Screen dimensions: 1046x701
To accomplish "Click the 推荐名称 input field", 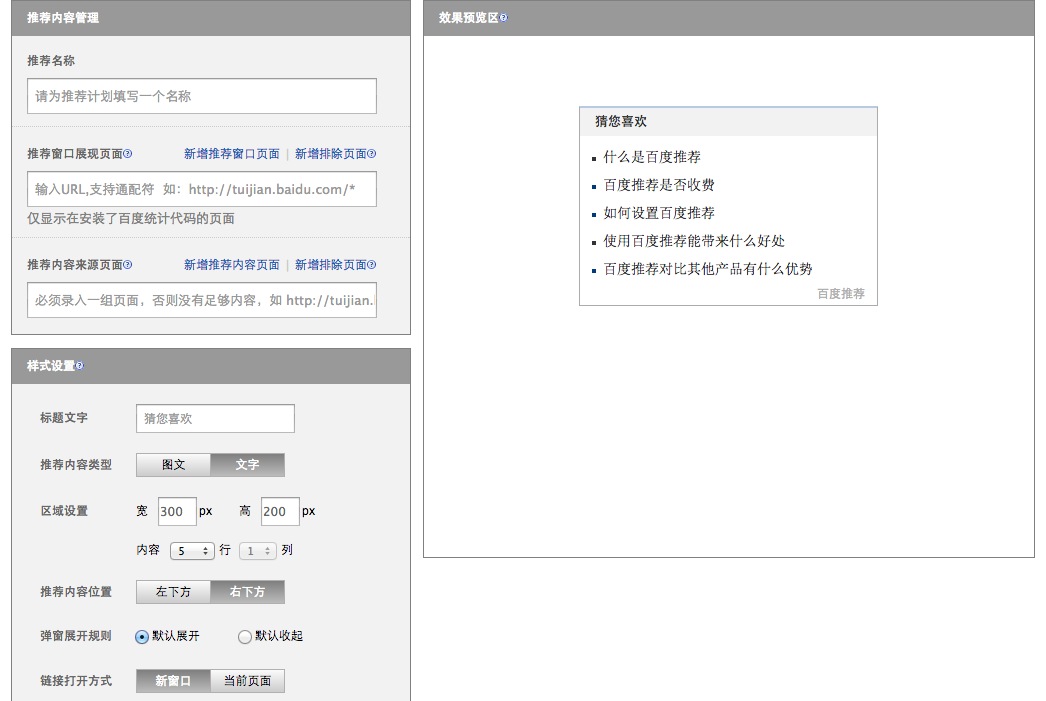I will tap(202, 96).
